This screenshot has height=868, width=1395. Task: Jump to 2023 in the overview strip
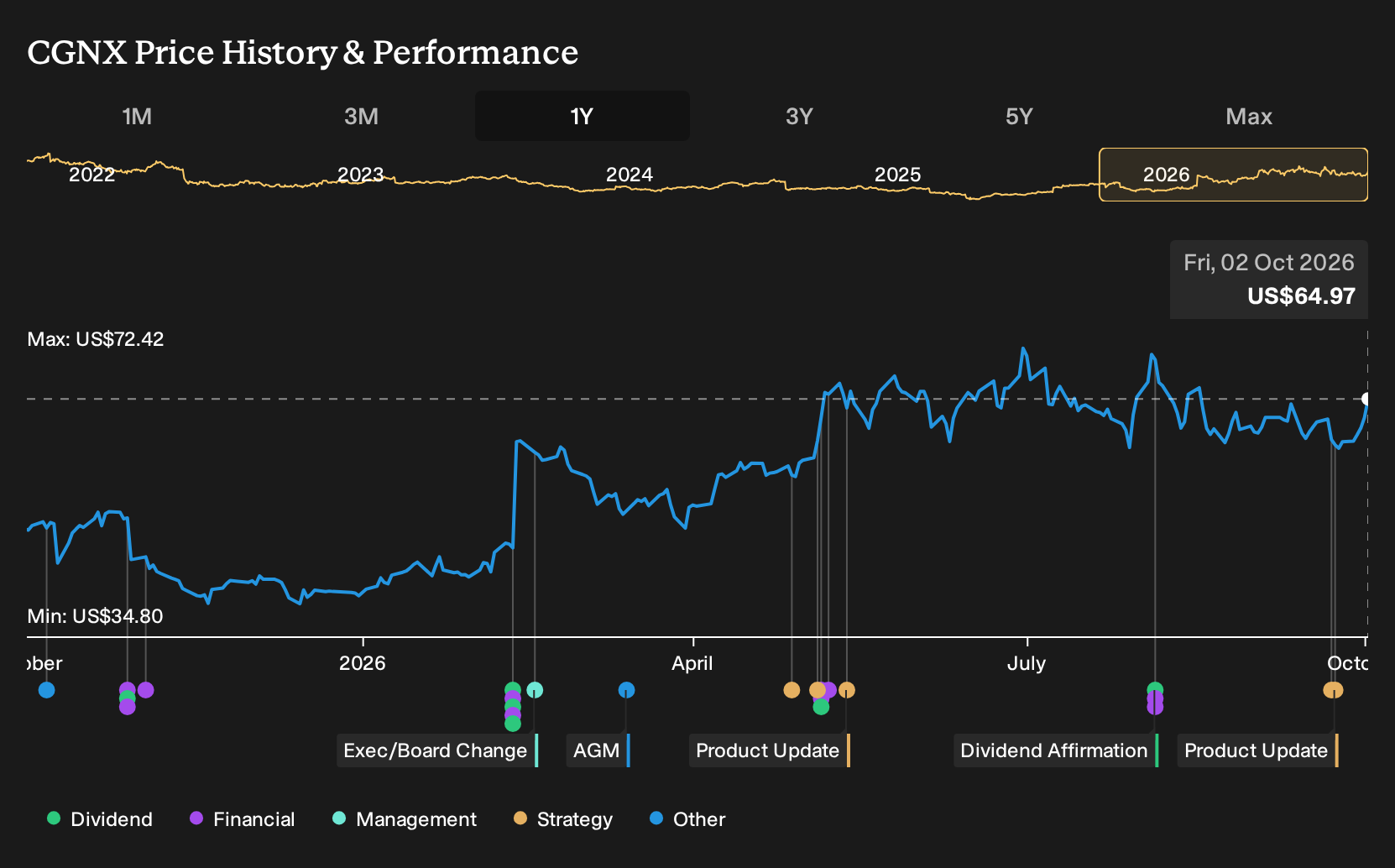click(x=360, y=175)
